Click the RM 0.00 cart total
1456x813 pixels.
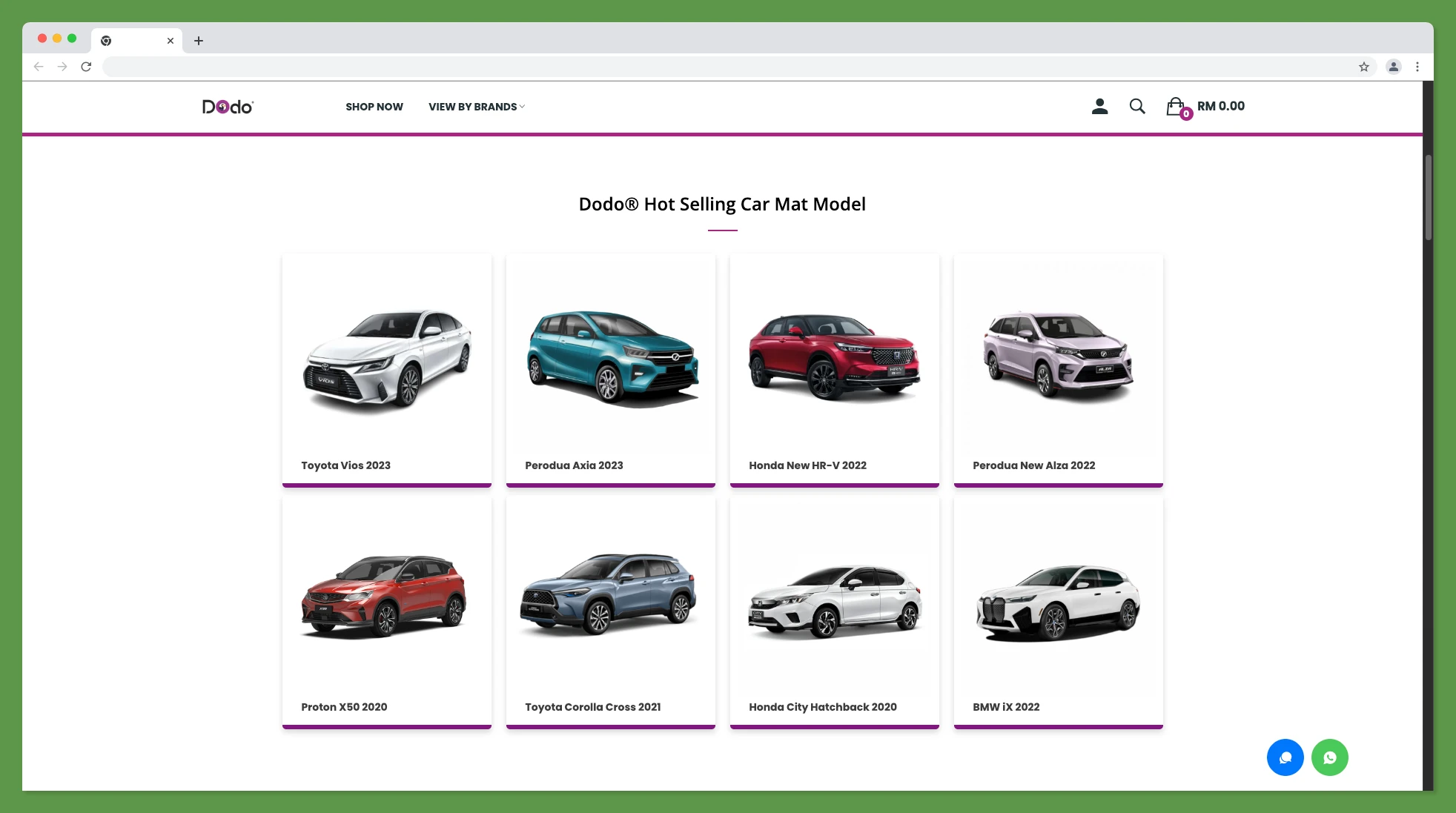coord(1220,106)
